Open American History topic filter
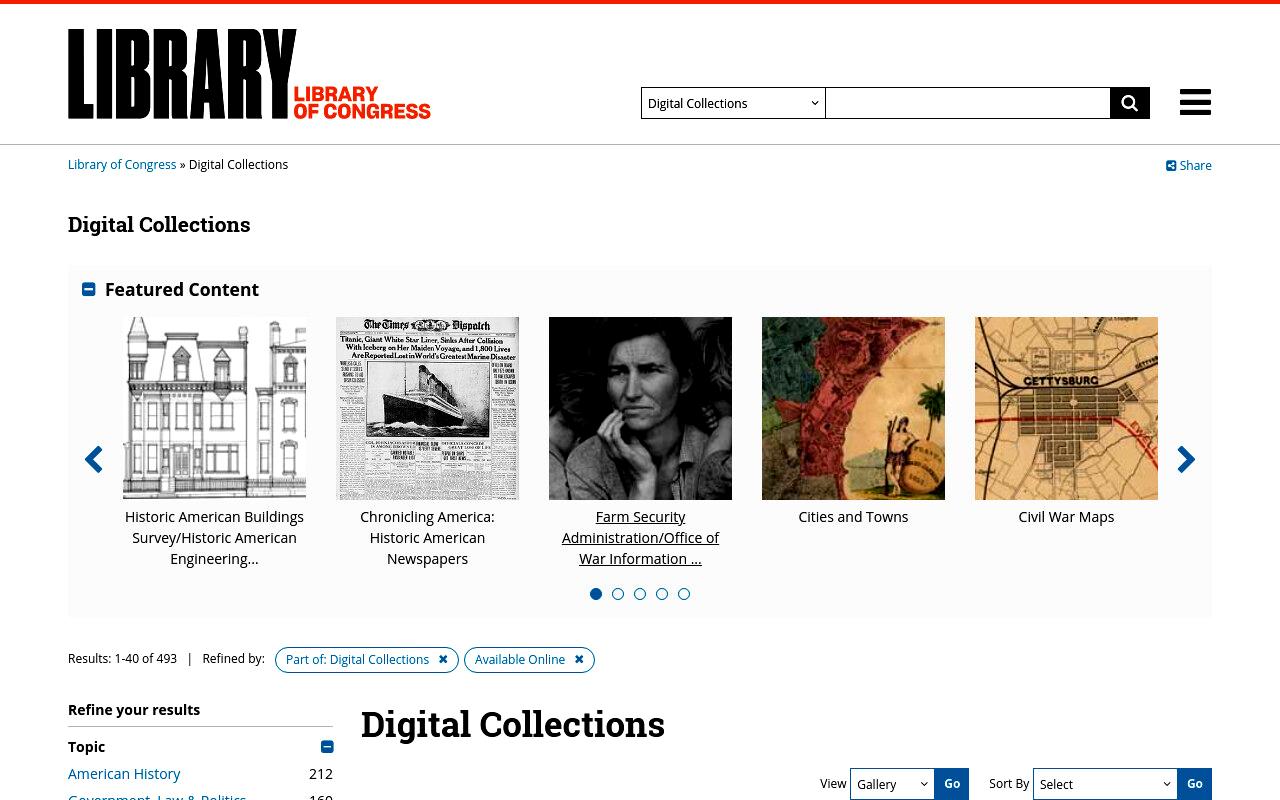This screenshot has height=800, width=1280. [124, 774]
